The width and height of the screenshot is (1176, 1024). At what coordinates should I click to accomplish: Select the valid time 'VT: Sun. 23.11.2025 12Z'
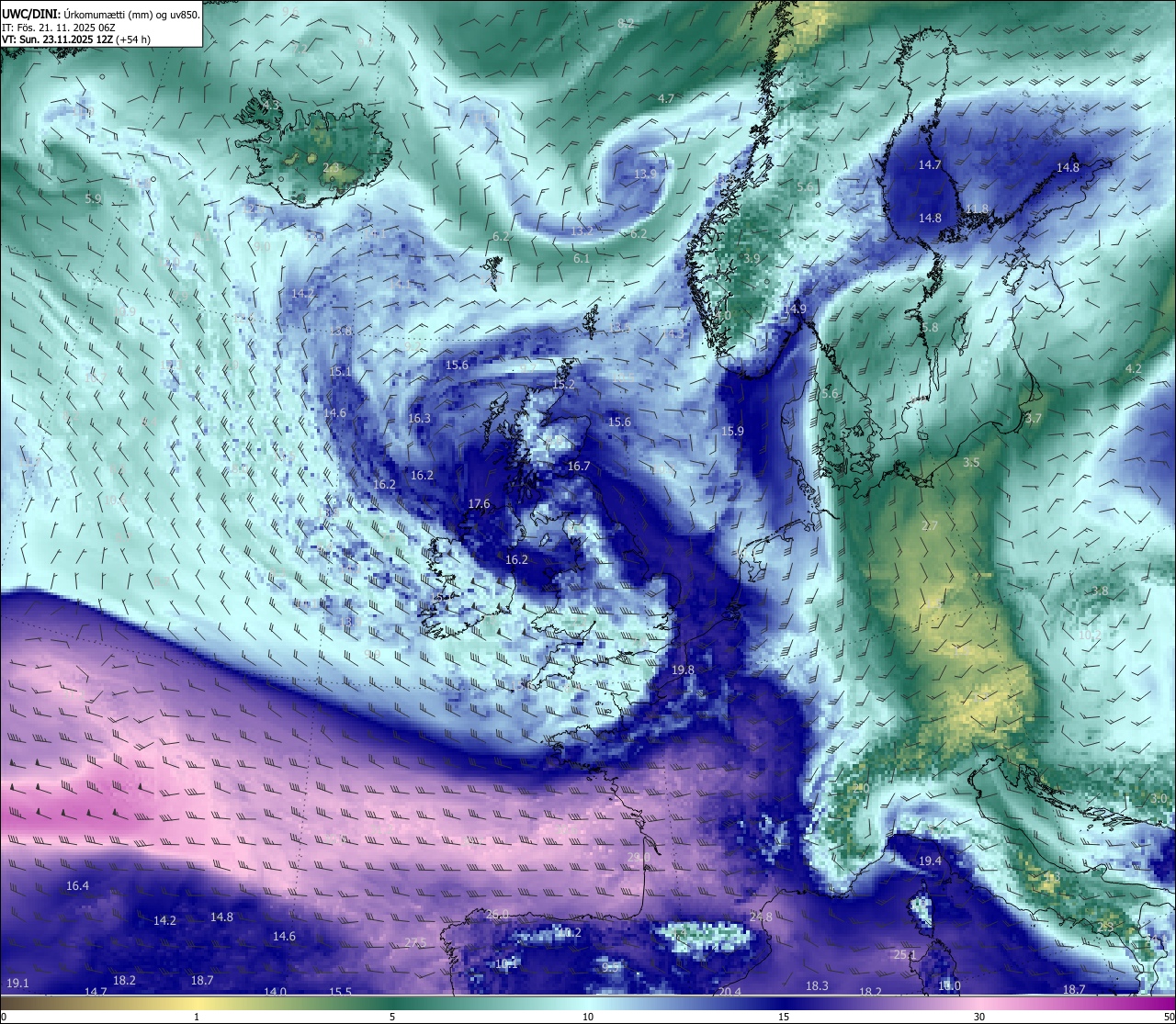point(58,40)
